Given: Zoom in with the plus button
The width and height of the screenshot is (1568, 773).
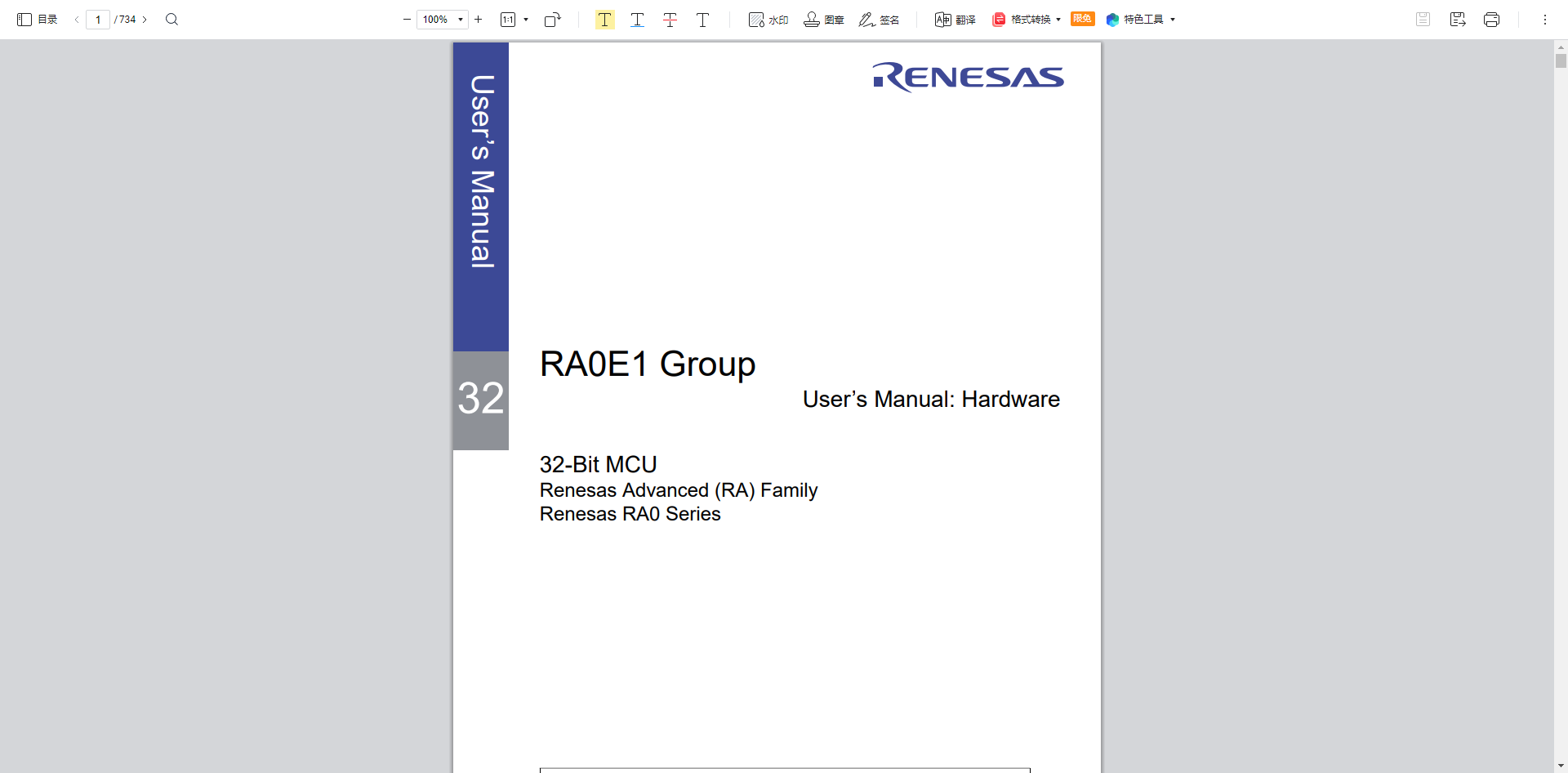Looking at the screenshot, I should click(479, 20).
